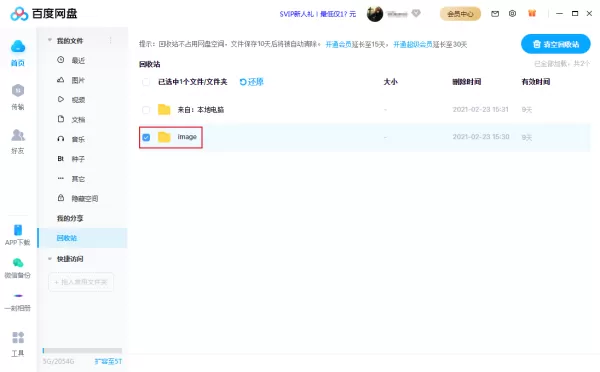
Task: Click the 开通超级会员 link
Action: click(x=413, y=44)
